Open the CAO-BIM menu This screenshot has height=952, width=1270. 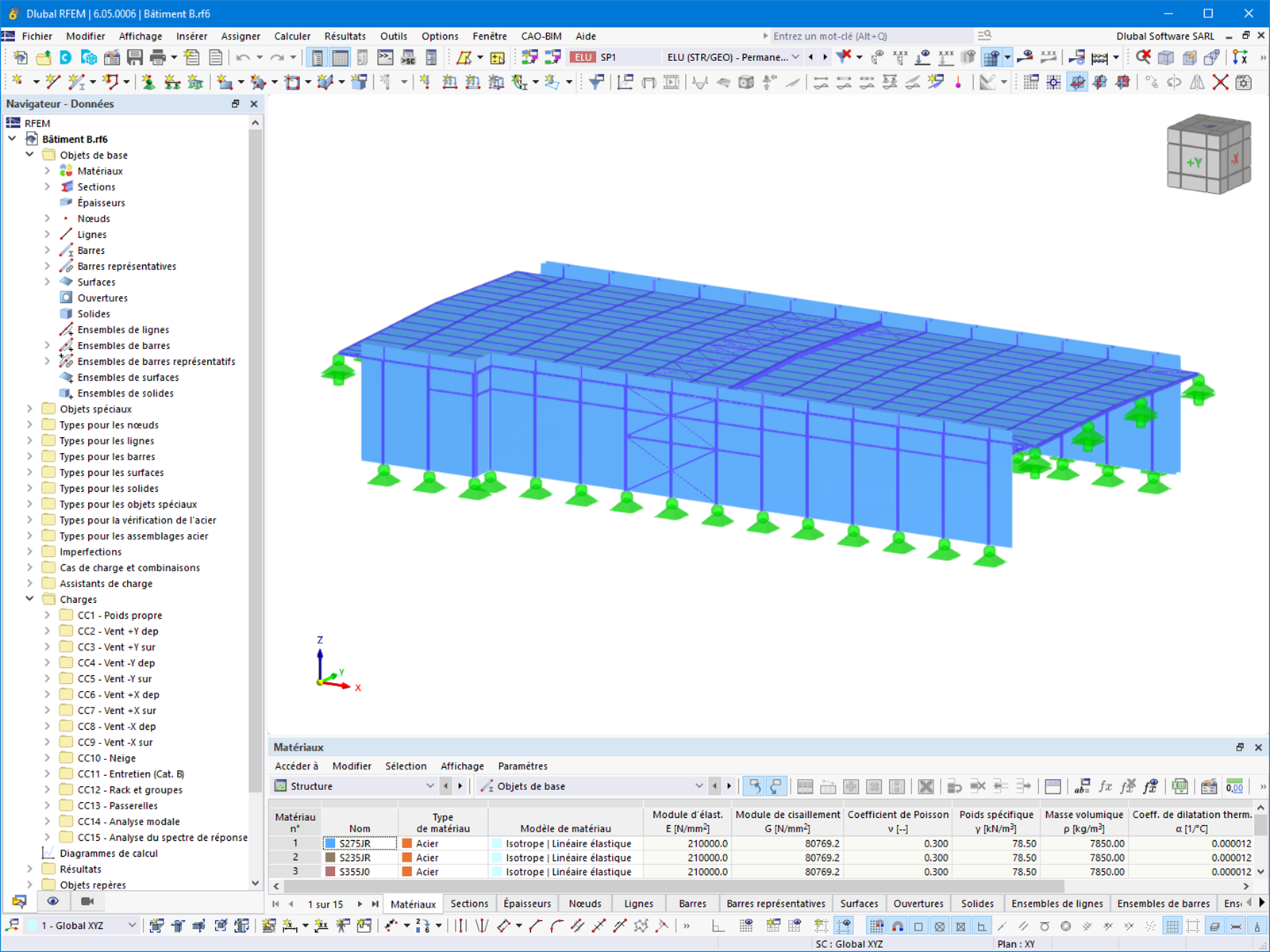tap(541, 36)
